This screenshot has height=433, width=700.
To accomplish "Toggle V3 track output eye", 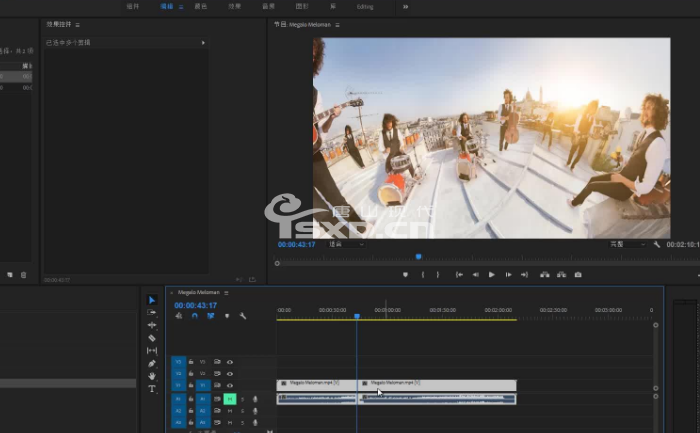I will 230,362.
